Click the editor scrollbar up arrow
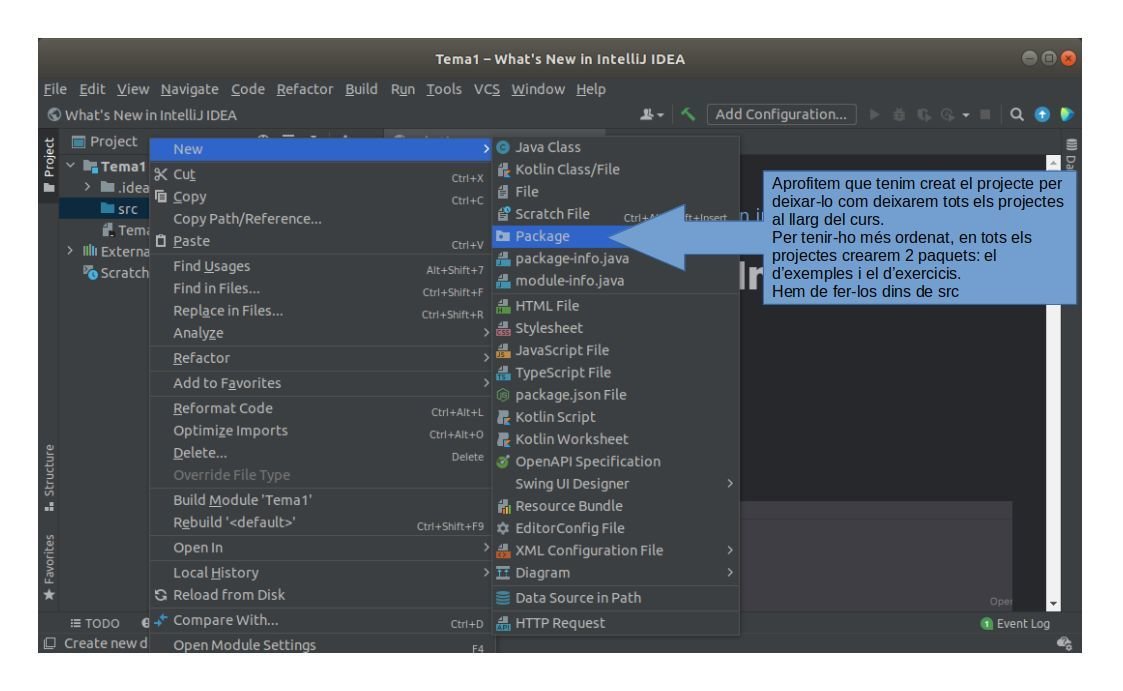Image resolution: width=1123 pixels, height=691 pixels. (x=1053, y=163)
